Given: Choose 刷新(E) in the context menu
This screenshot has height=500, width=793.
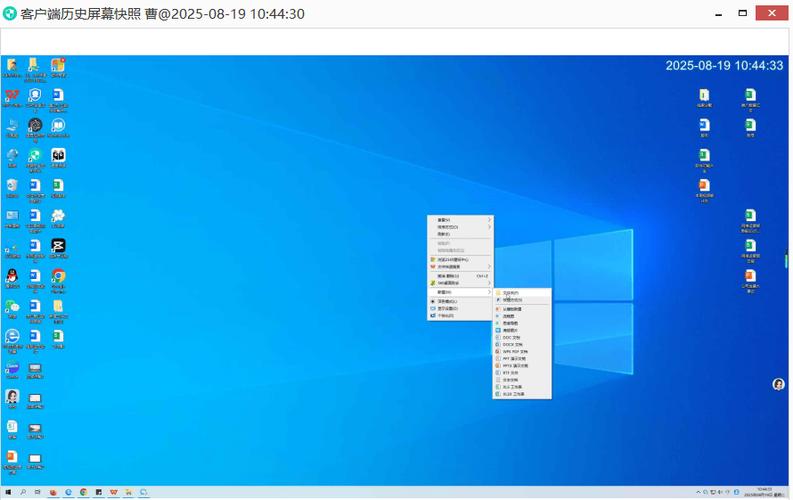Looking at the screenshot, I should click(x=460, y=234).
